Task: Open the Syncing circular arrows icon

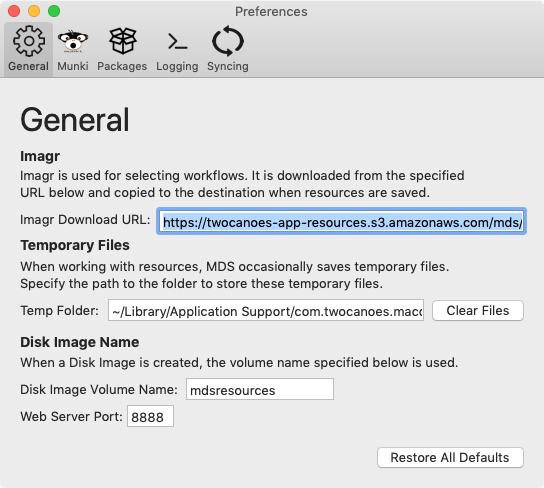Action: click(228, 41)
